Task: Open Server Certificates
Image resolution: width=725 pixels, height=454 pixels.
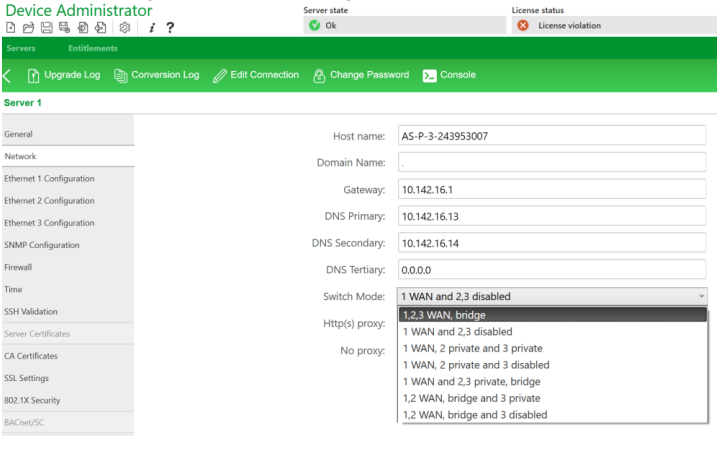Action: click(68, 334)
